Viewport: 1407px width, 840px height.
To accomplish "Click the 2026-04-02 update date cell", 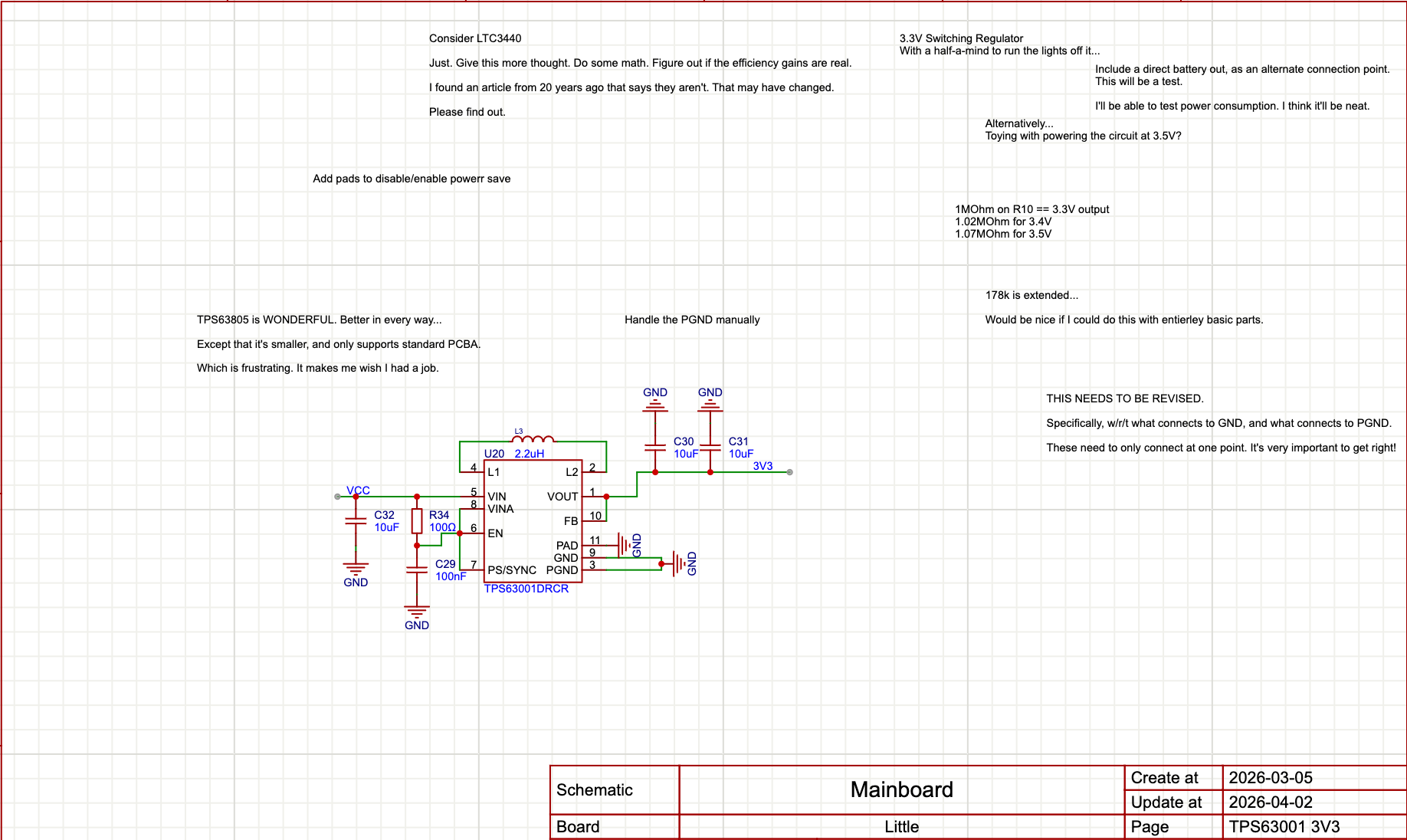I will pos(1314,802).
